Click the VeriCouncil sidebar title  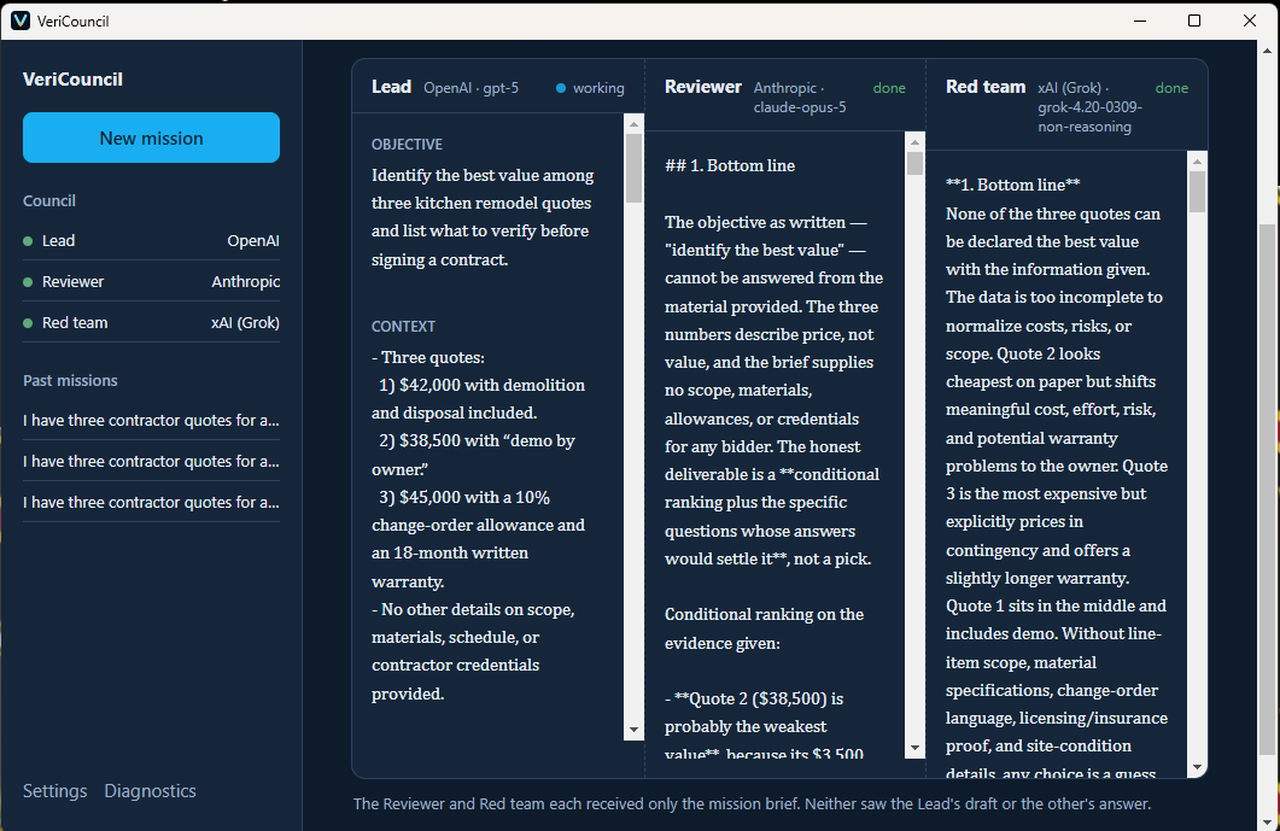73,79
